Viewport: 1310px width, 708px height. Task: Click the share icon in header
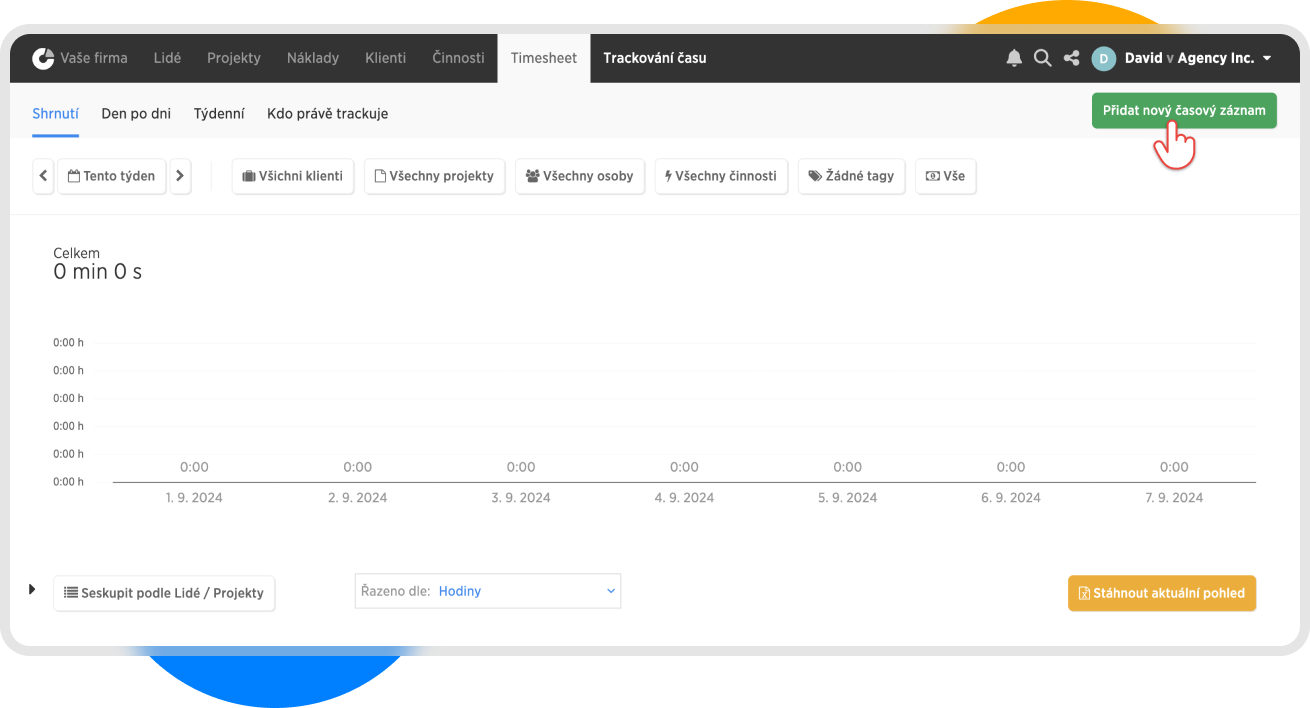pyautogui.click(x=1071, y=58)
